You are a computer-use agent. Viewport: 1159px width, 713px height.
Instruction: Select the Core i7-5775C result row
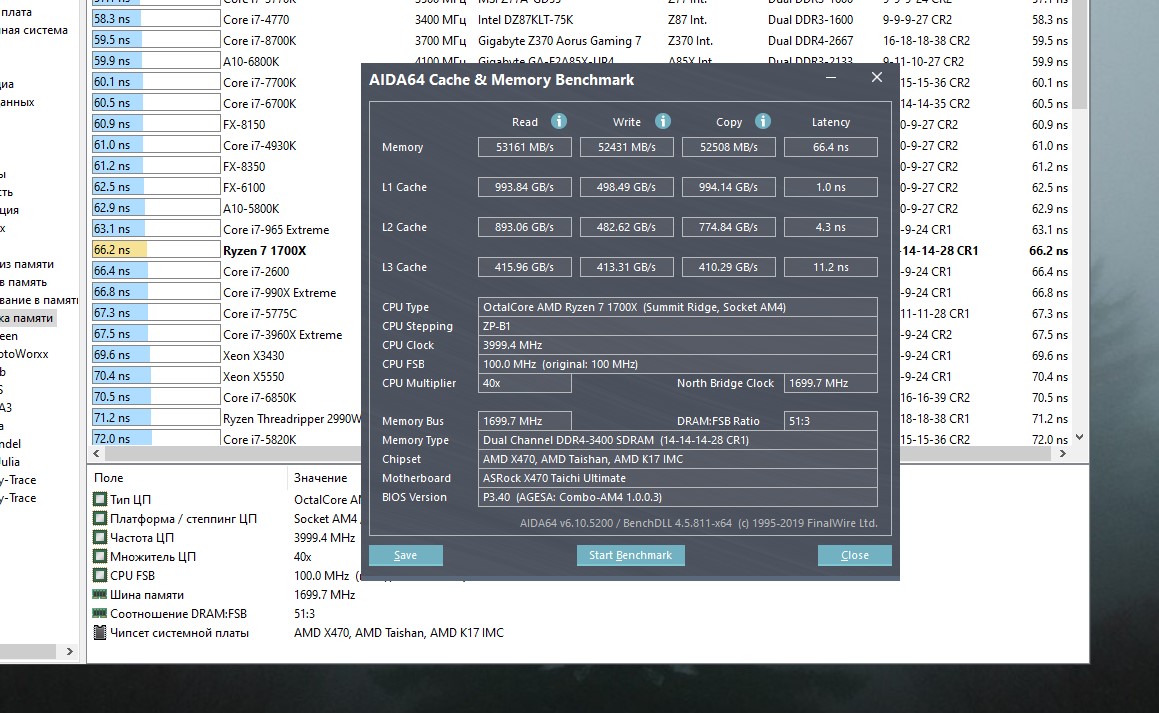pos(259,313)
